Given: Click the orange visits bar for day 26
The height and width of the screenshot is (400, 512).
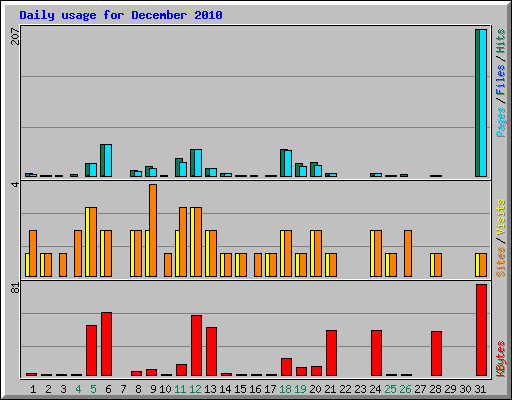Looking at the screenshot, I should pyautogui.click(x=408, y=253).
